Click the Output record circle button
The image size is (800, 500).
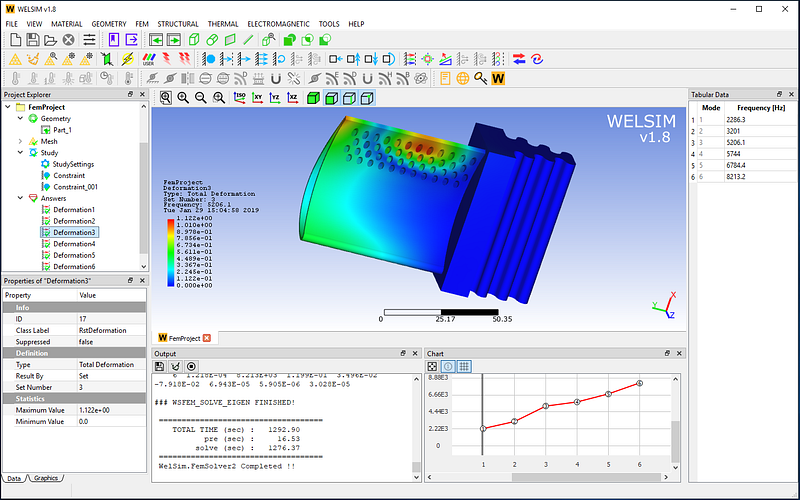[191, 366]
